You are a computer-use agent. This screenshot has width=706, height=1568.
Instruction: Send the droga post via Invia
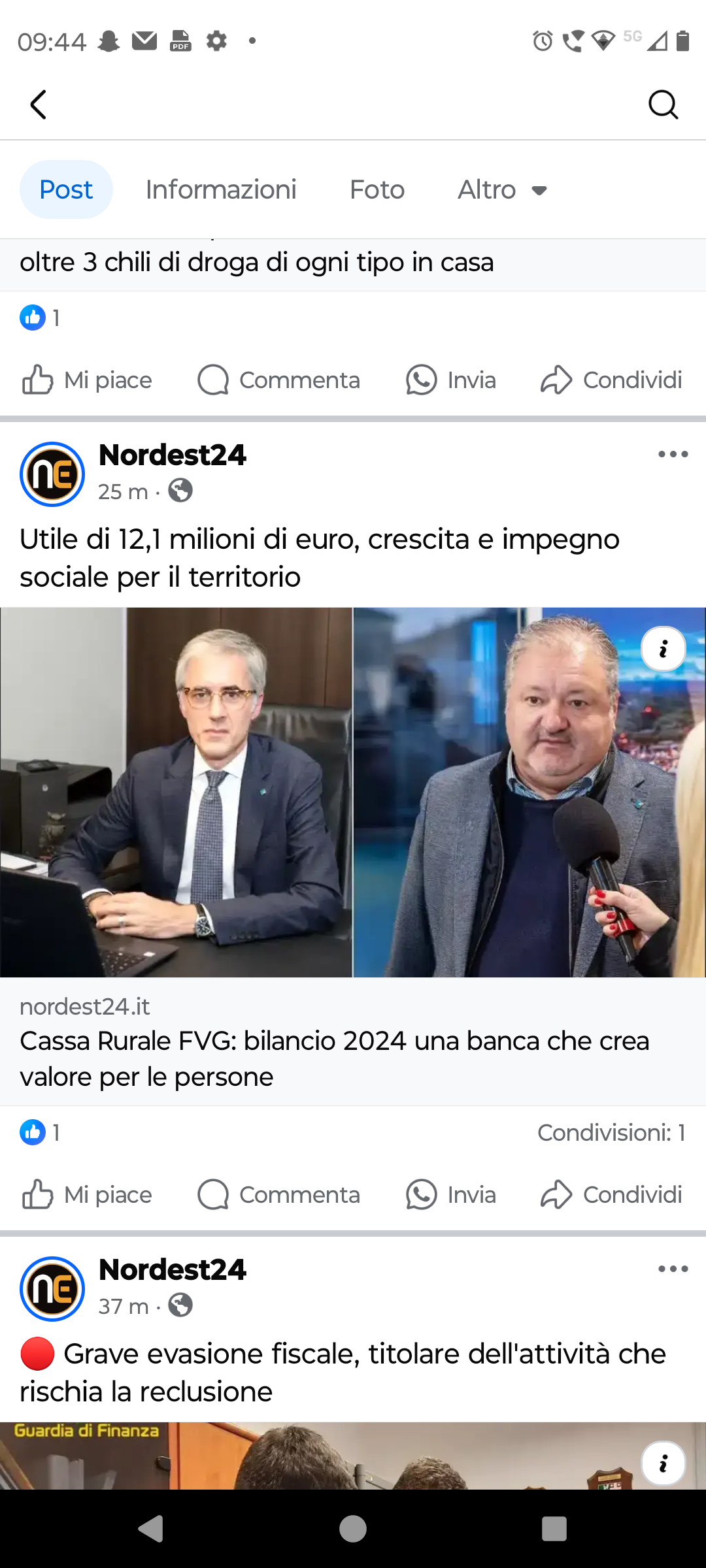coord(450,380)
